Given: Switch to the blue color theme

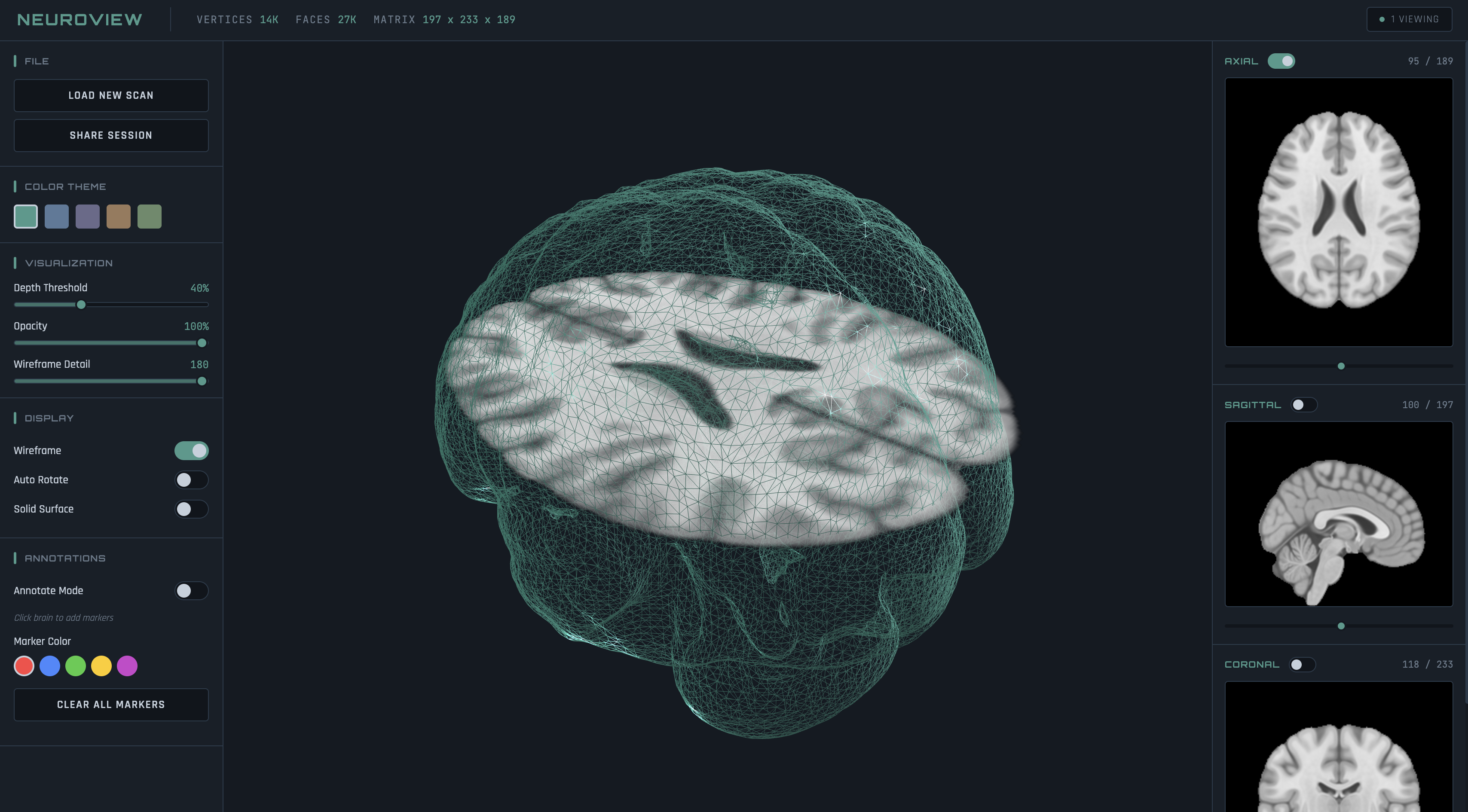Looking at the screenshot, I should [x=56, y=217].
